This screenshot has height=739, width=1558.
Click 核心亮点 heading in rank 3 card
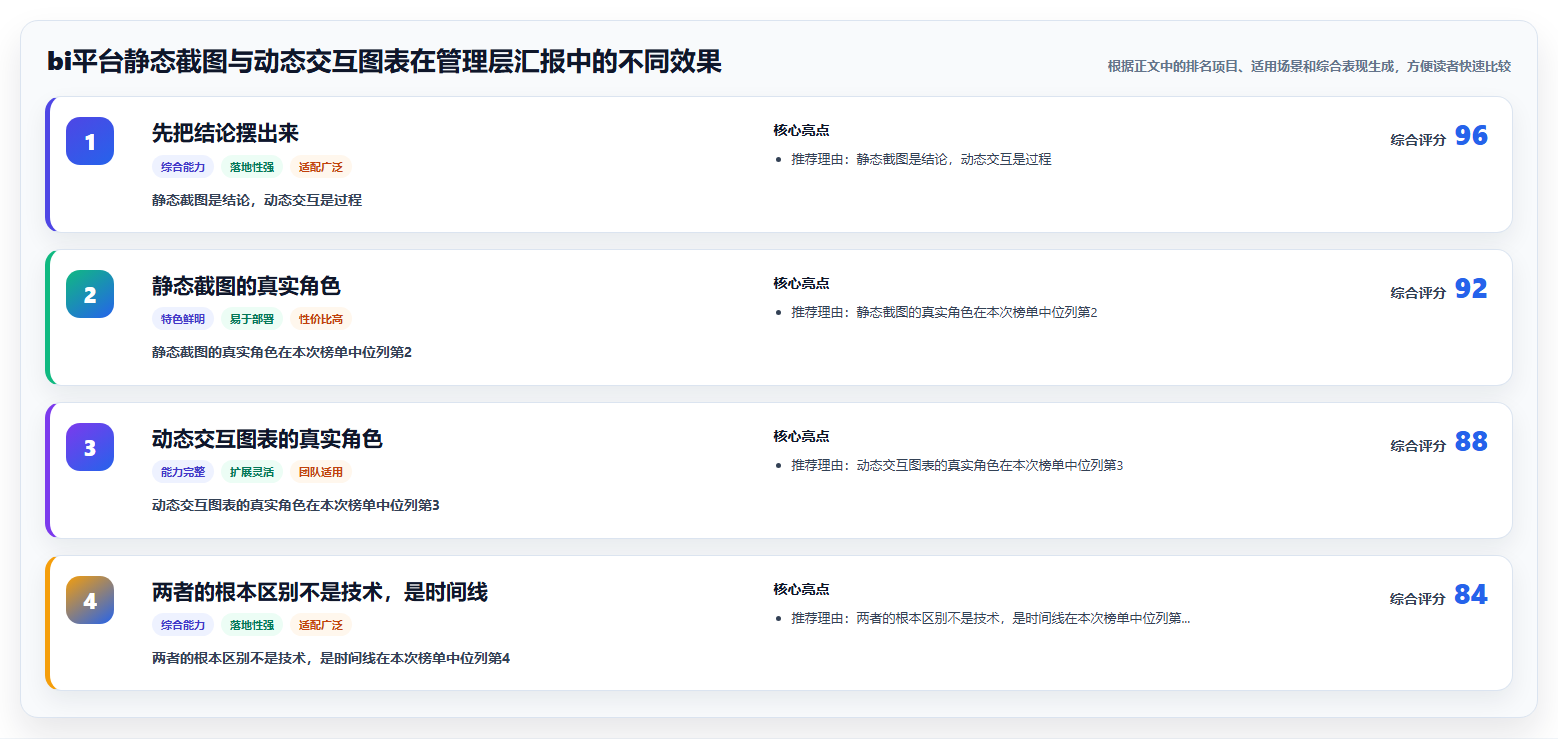pos(801,436)
